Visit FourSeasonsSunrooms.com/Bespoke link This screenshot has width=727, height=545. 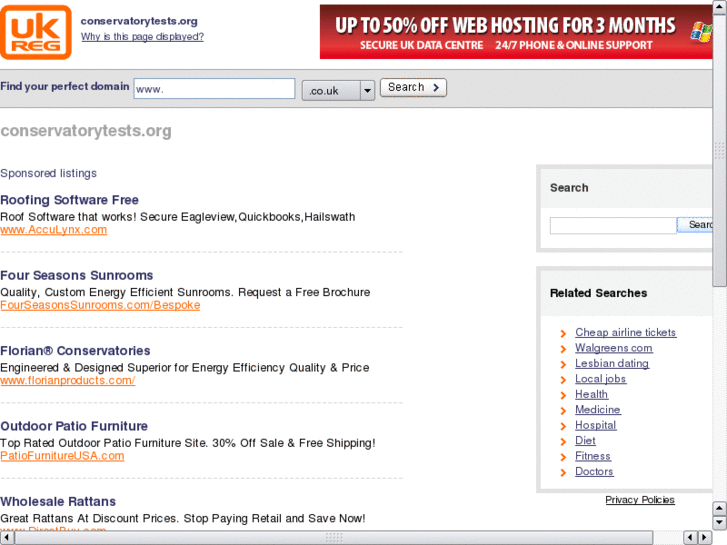(x=100, y=305)
